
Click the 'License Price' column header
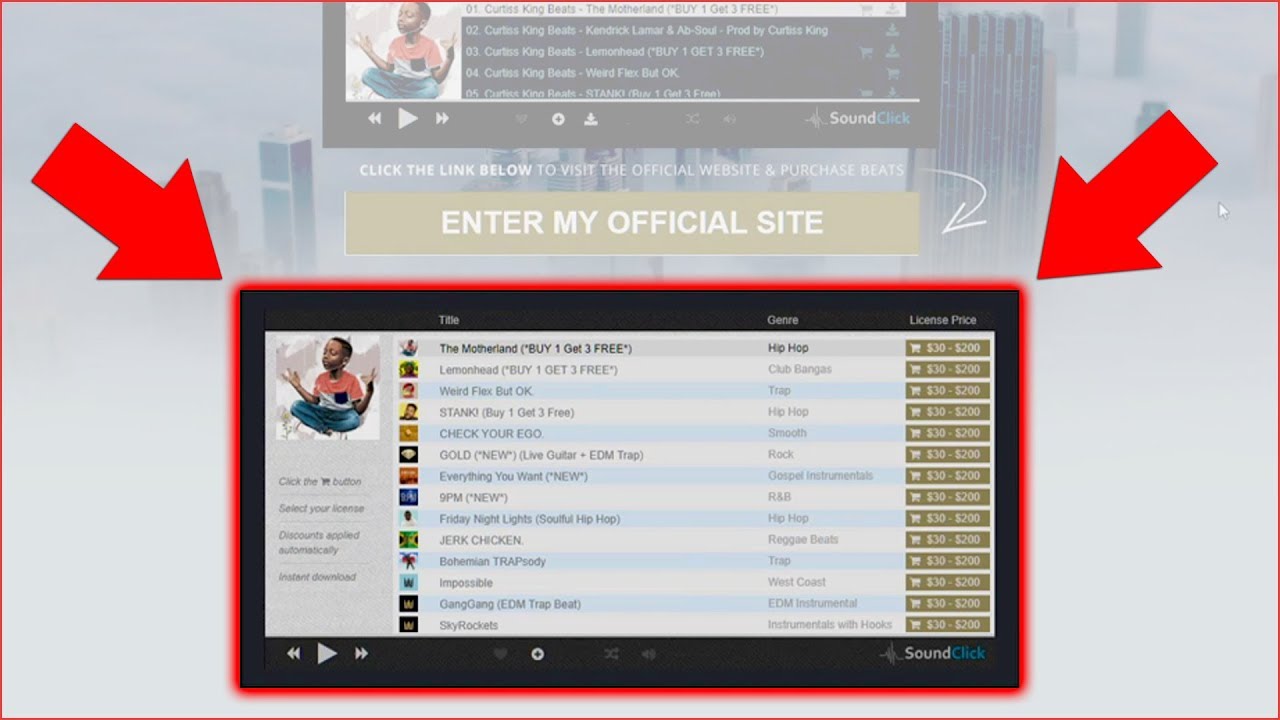pos(943,320)
